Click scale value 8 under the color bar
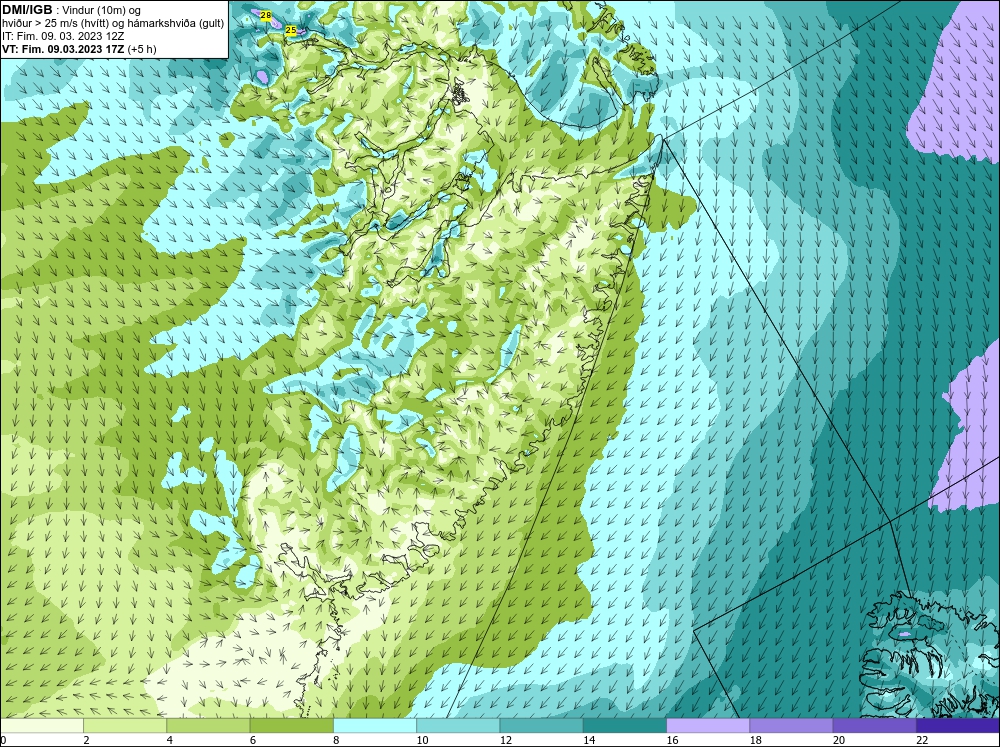The image size is (1000, 747). 336,740
